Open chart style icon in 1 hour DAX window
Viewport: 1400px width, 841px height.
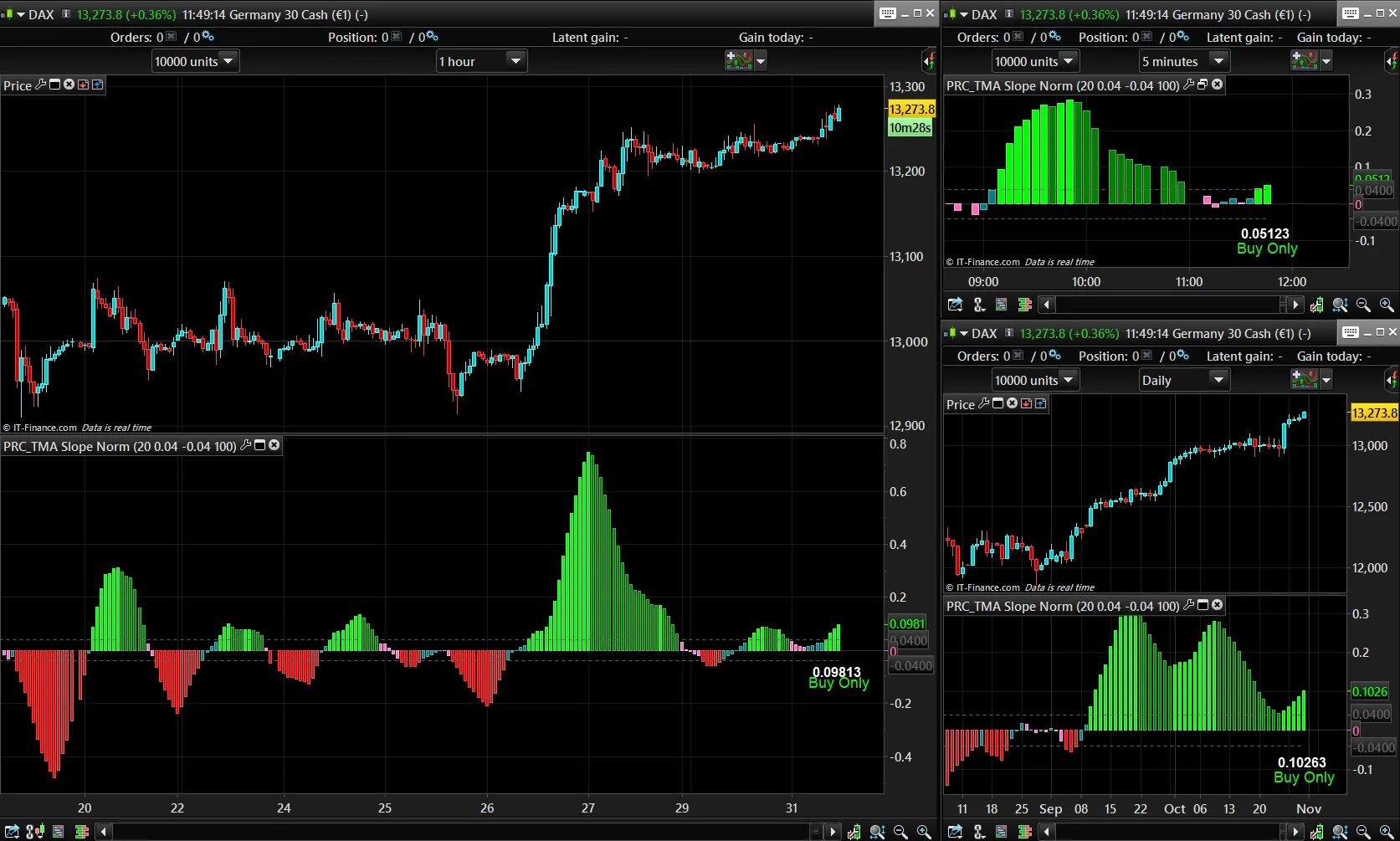click(x=7, y=14)
